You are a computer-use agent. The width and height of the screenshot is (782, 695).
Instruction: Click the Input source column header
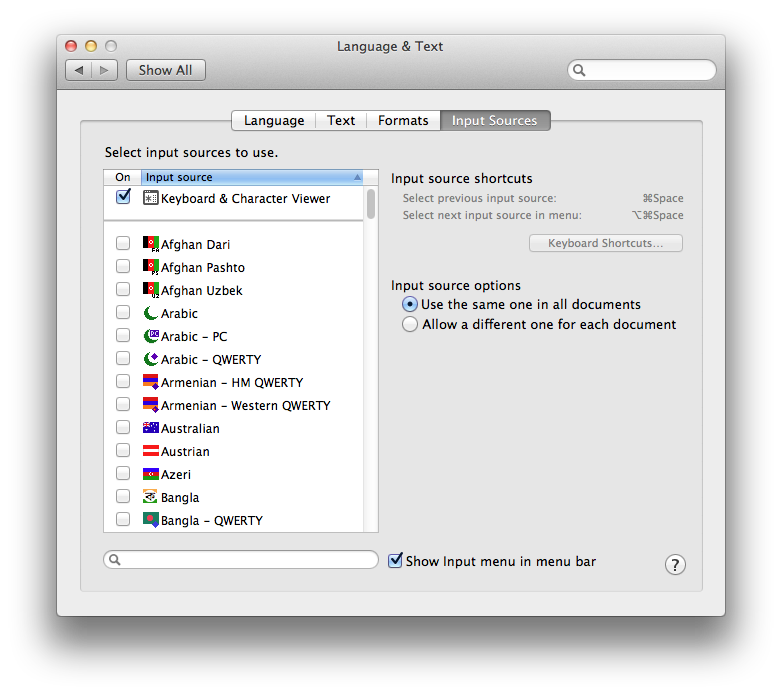252,177
